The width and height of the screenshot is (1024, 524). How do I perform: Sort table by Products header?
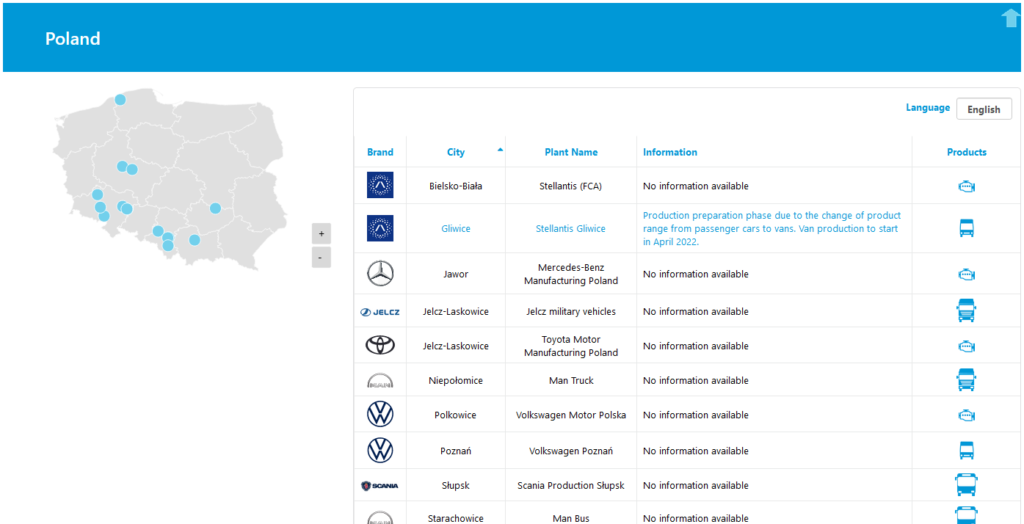tap(967, 152)
